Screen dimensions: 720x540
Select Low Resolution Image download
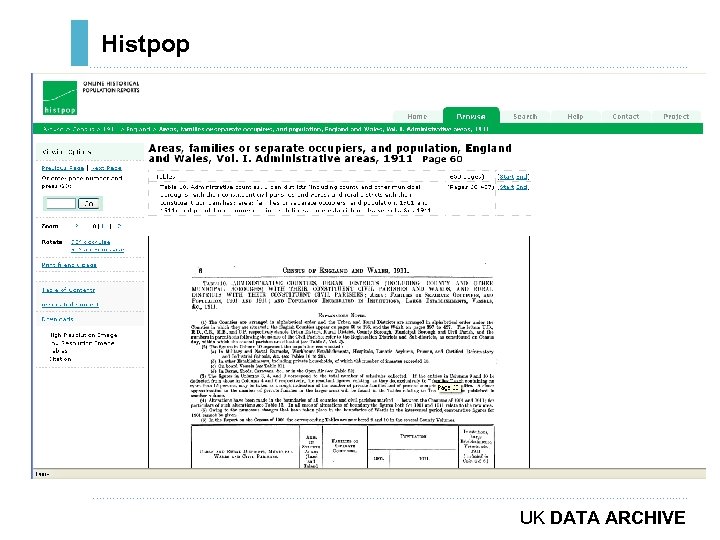tap(82, 343)
